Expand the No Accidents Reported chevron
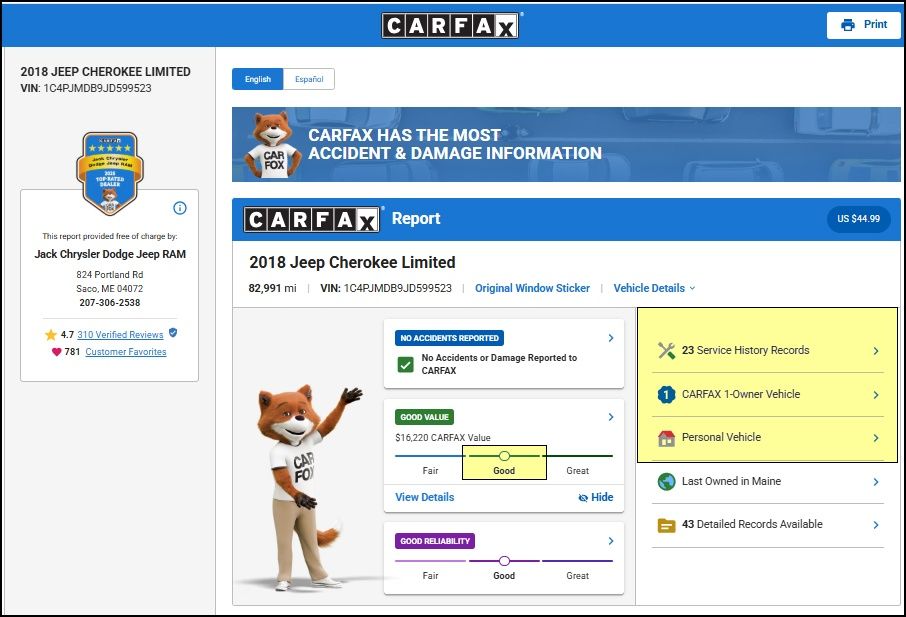This screenshot has height=617, width=906. coord(611,338)
